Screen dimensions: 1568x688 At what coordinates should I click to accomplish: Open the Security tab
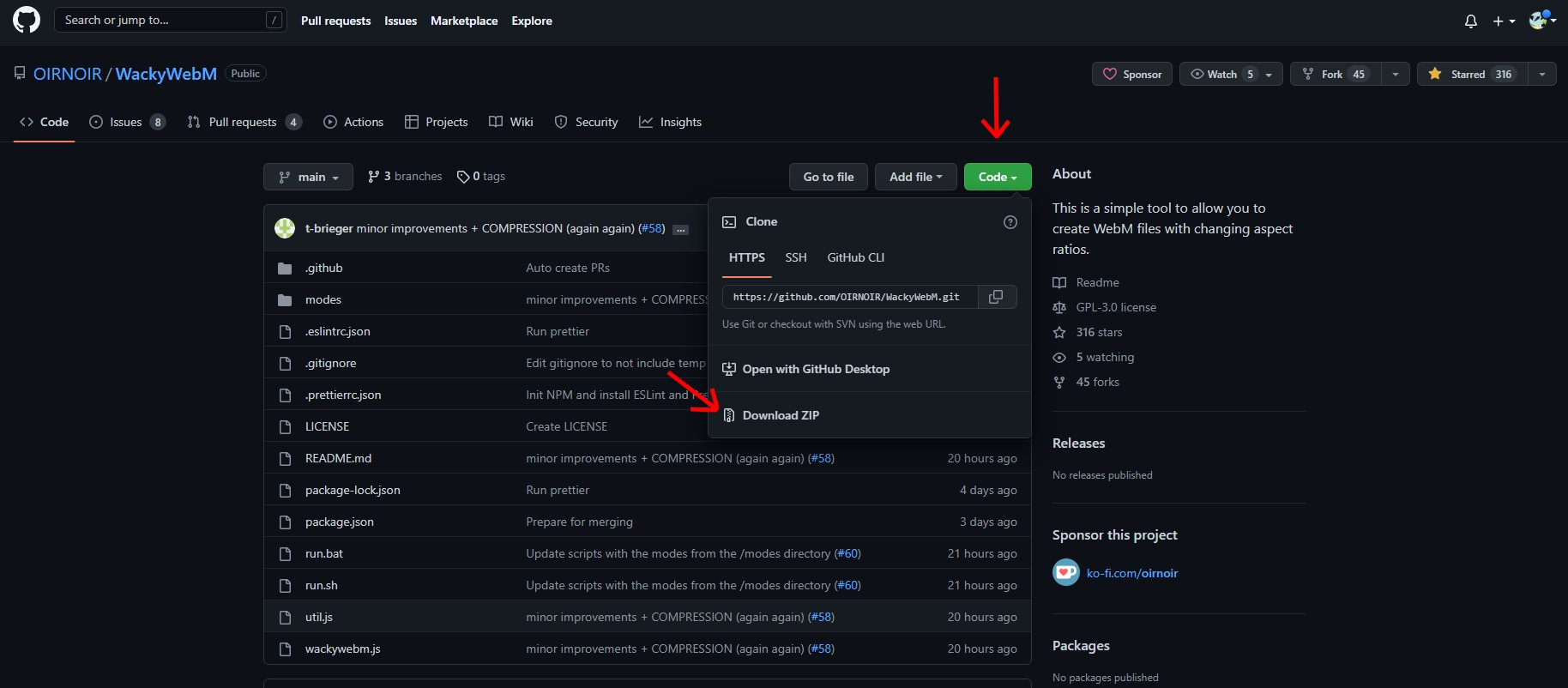point(587,122)
